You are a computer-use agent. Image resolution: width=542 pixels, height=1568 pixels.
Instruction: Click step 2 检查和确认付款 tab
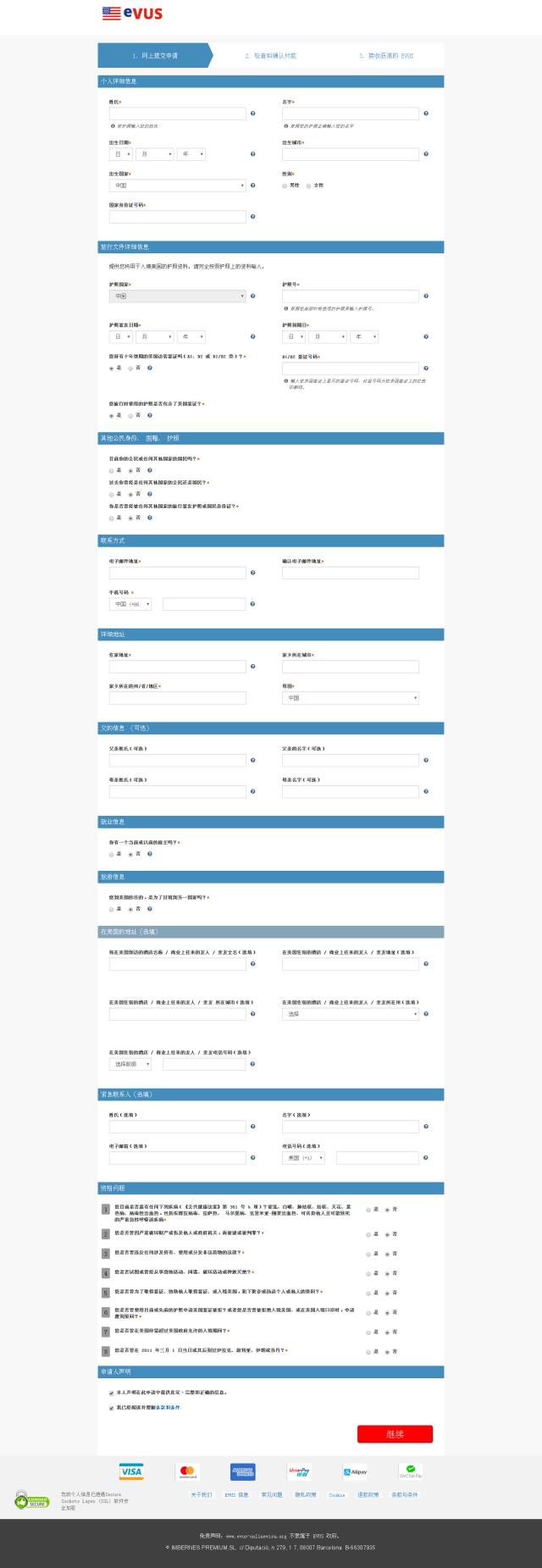pos(271,56)
